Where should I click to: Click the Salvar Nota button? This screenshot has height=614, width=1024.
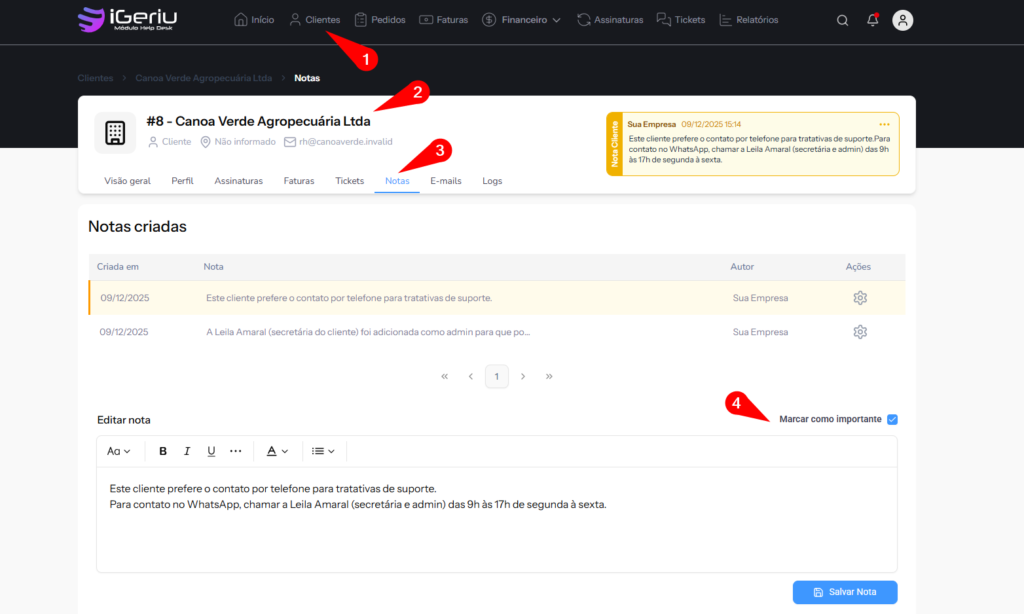(x=845, y=592)
